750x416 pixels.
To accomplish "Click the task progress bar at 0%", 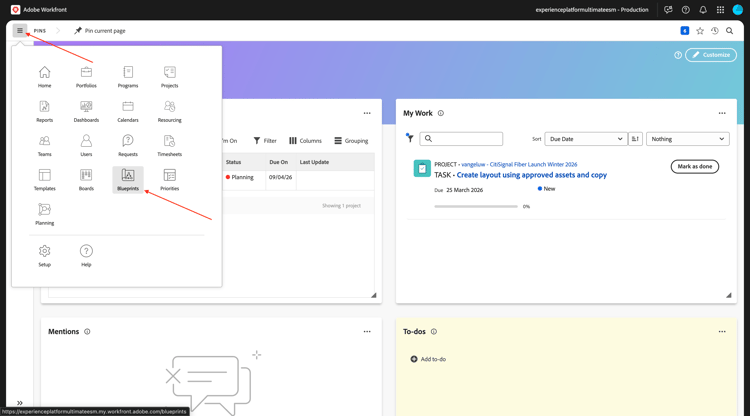I will (476, 207).
